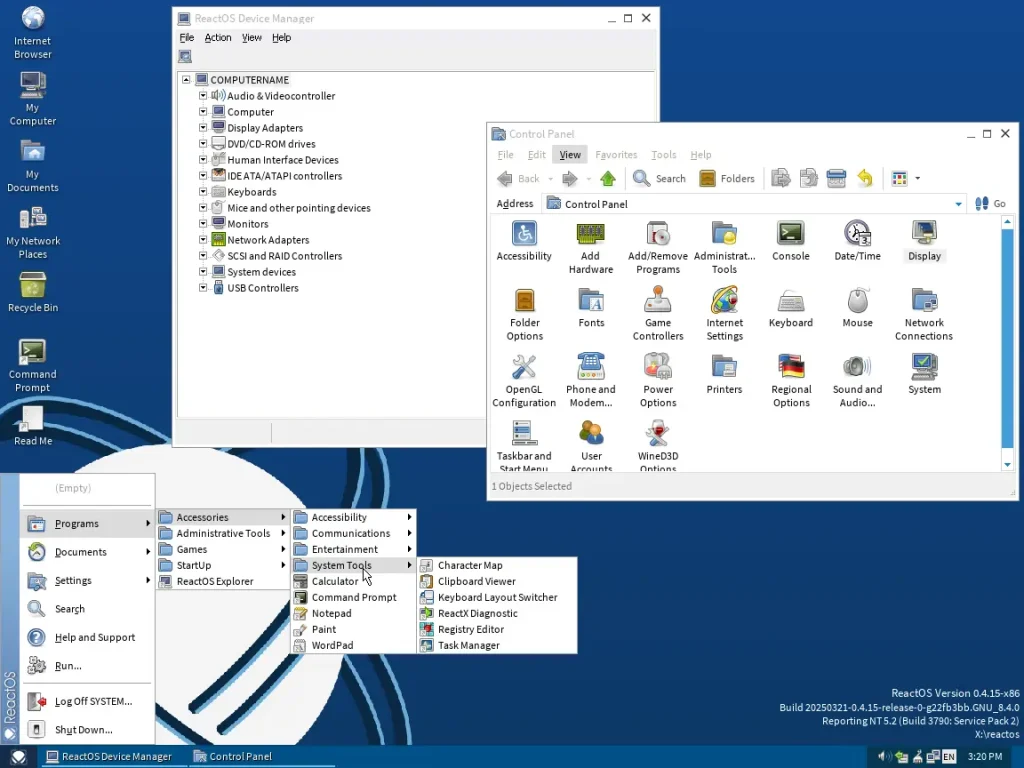Open the OpenGL Configuration applet
This screenshot has width=1024, height=768.
pyautogui.click(x=524, y=381)
